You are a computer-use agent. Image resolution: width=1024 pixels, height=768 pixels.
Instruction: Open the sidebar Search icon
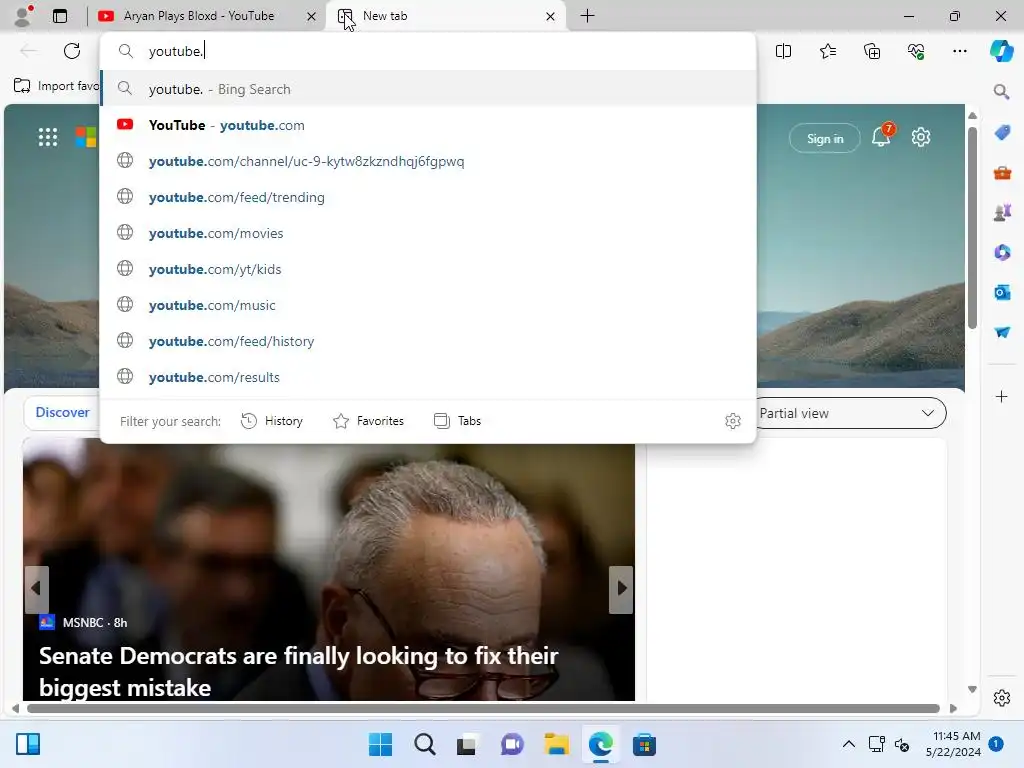(x=1001, y=91)
